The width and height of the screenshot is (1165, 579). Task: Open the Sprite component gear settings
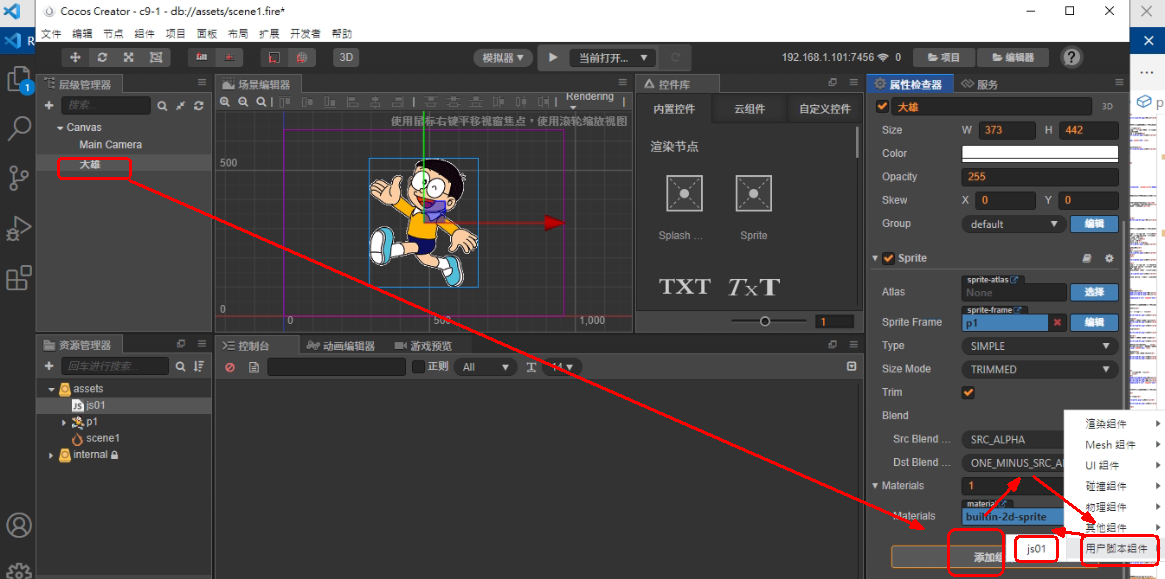[1109, 259]
